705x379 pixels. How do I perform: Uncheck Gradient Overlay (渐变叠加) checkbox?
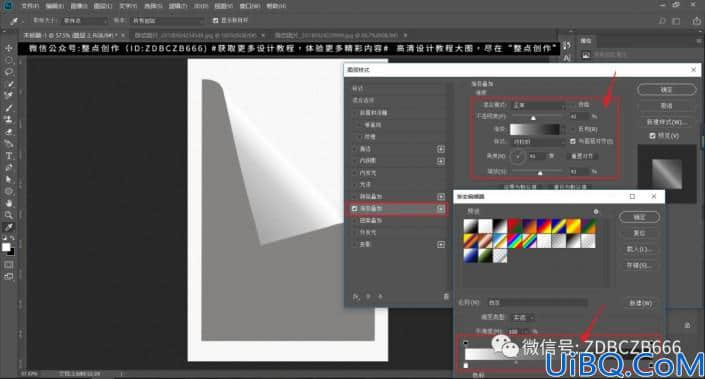coord(355,209)
